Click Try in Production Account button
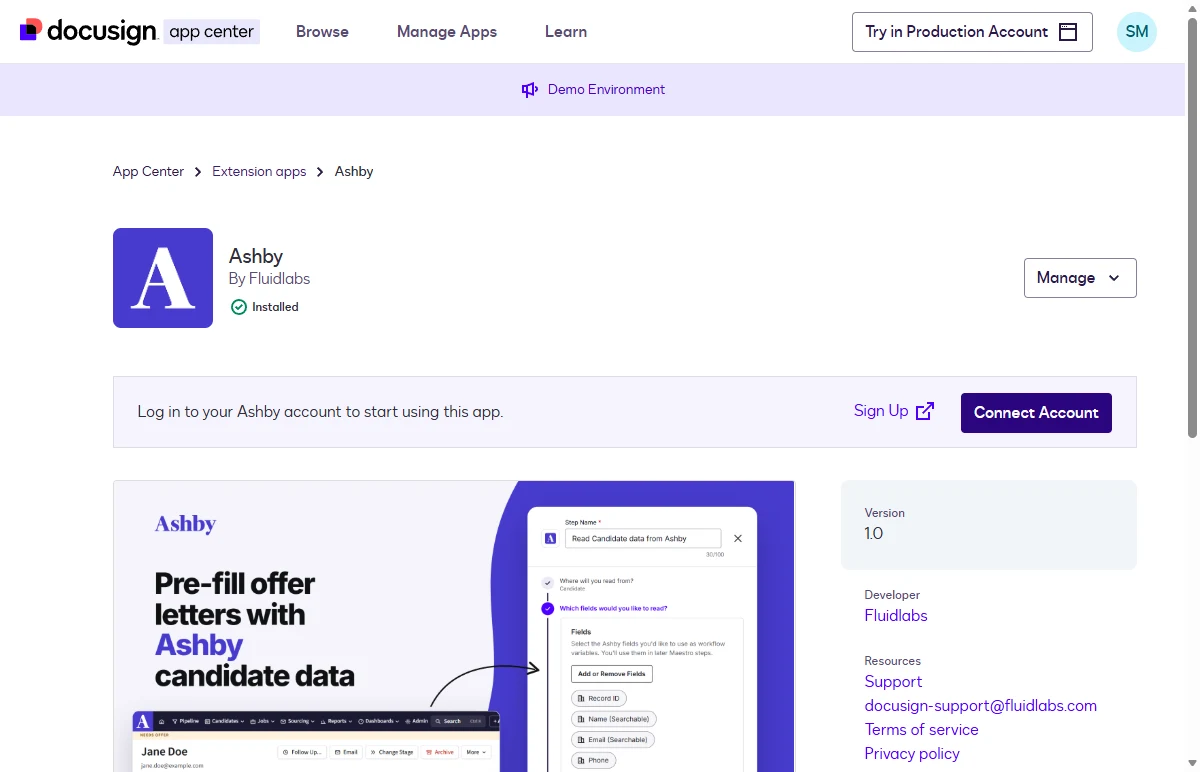The width and height of the screenshot is (1200, 772). point(972,32)
